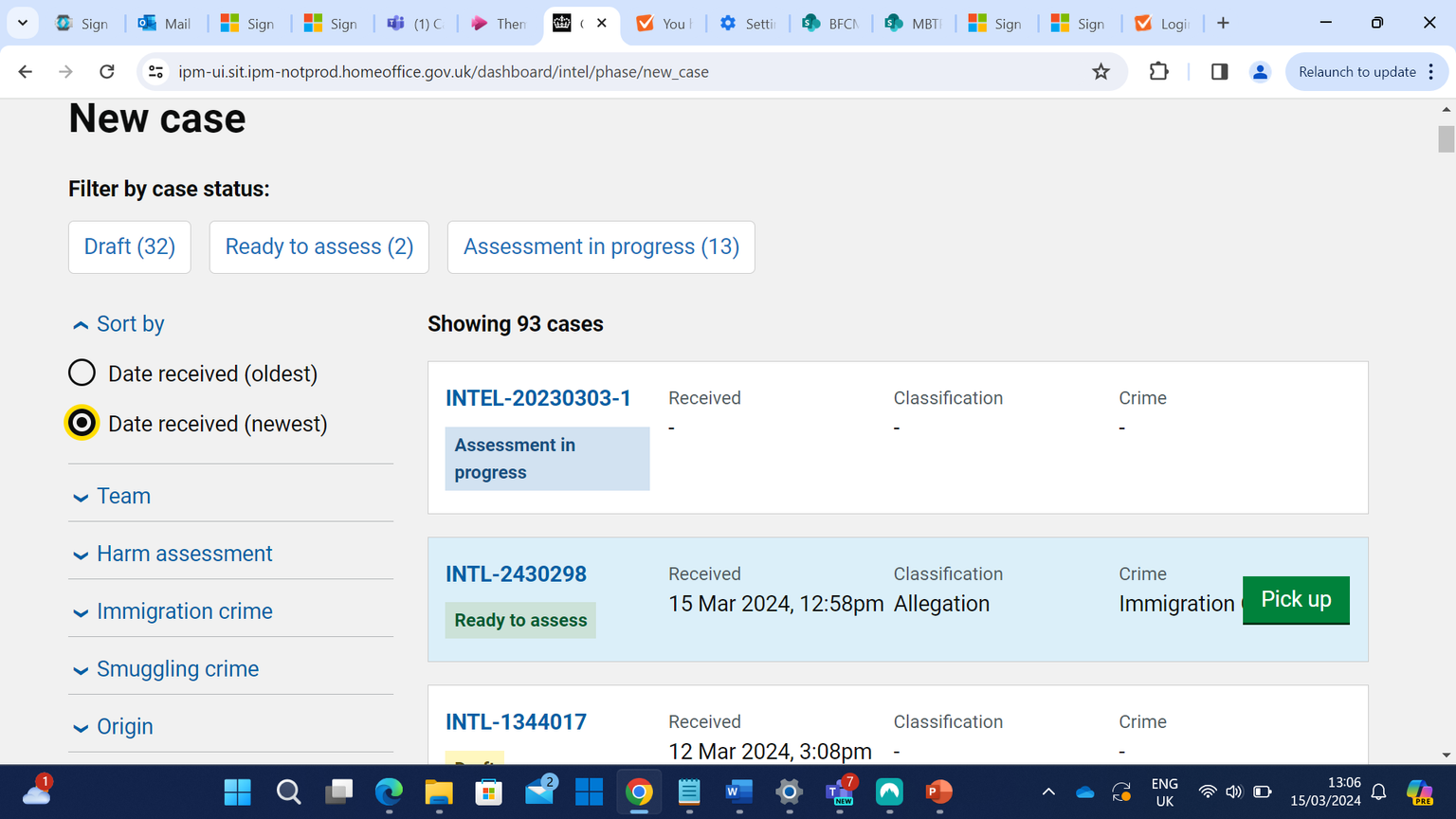Open the Mail app on the taskbar
The image size is (1456, 819).
click(x=540, y=792)
